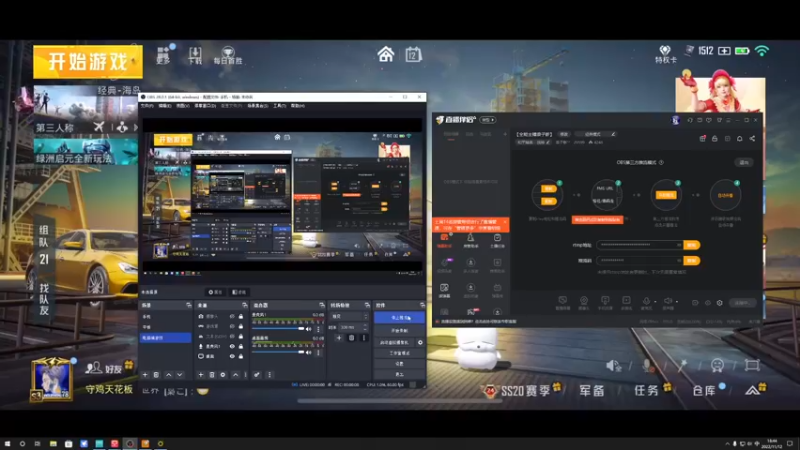Open the OBS 工具(T) menu

(280, 106)
